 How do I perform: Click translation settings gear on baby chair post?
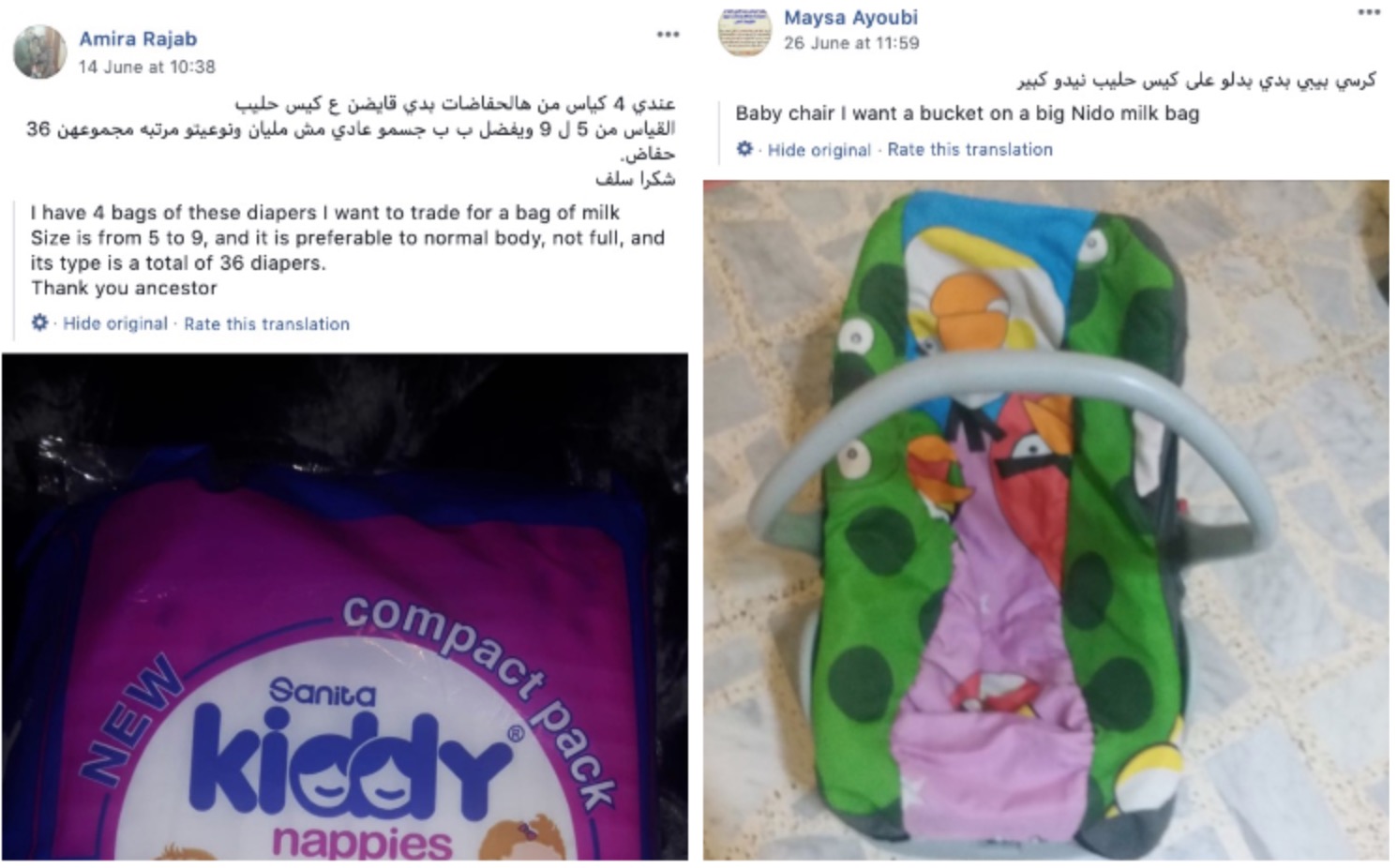point(744,148)
